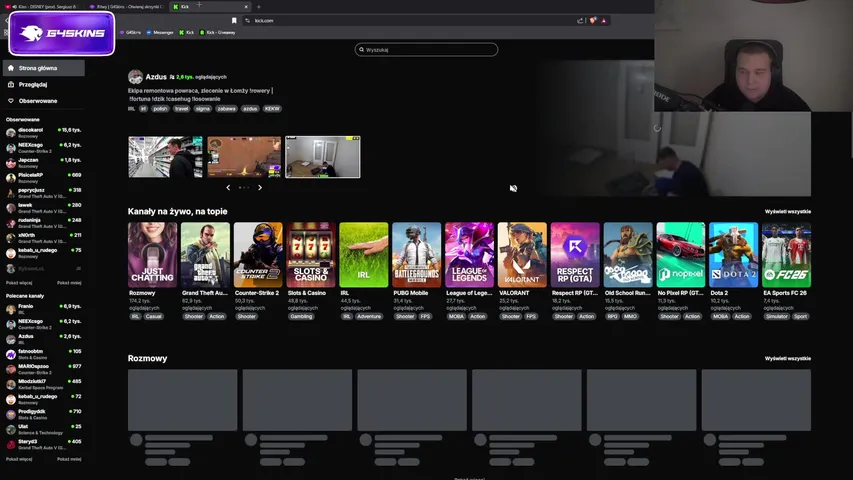The width and height of the screenshot is (853, 480).
Task: Open the Counter-Strike 2 category card
Action: pos(258,255)
